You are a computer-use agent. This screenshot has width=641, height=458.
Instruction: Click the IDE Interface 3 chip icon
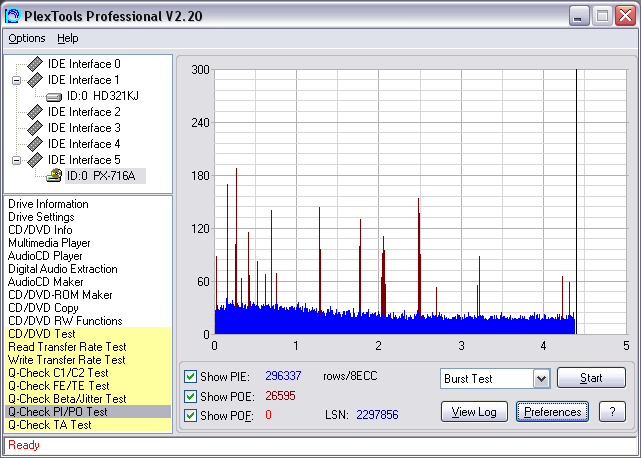click(x=35, y=128)
